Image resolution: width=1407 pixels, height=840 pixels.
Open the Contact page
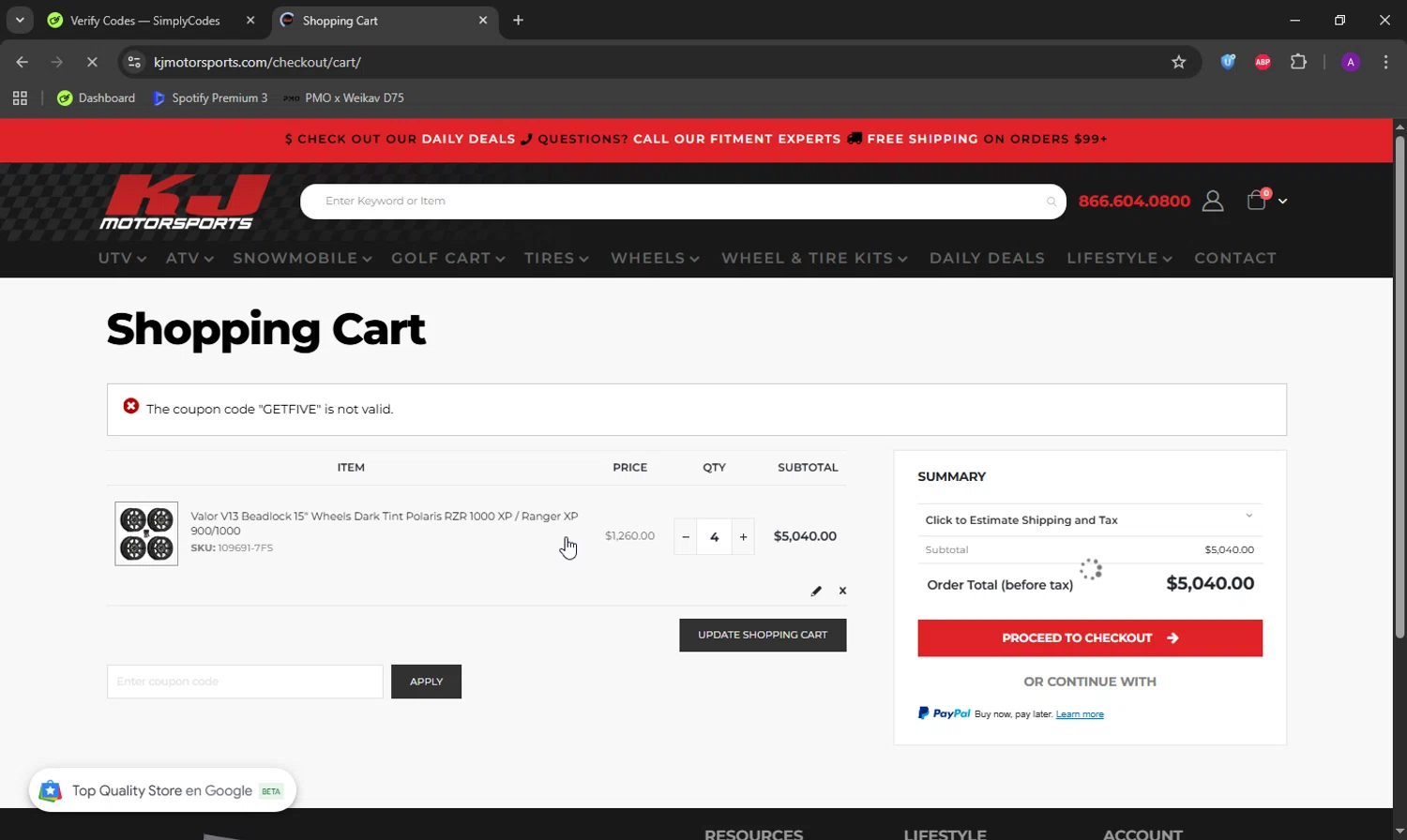click(1235, 258)
